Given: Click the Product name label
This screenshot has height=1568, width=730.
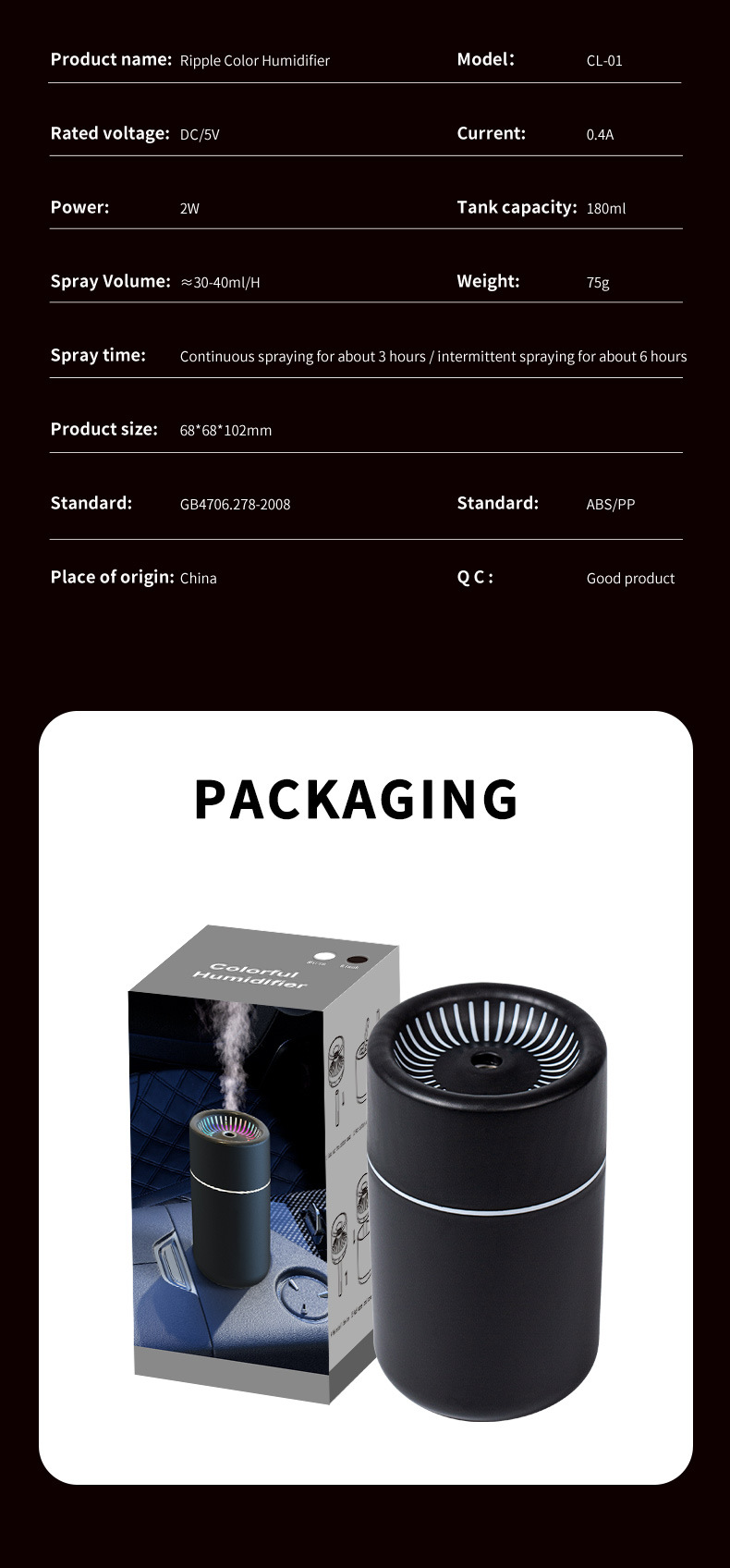Looking at the screenshot, I should (112, 59).
